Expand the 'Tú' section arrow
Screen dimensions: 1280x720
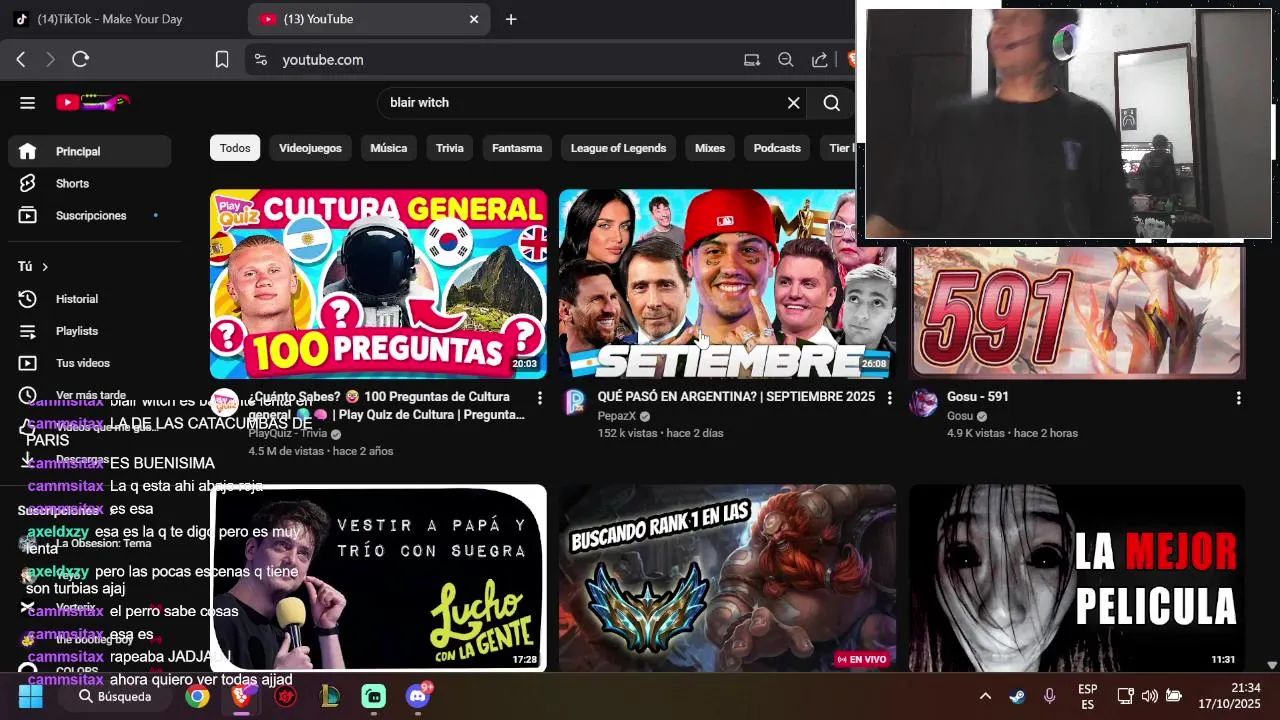click(45, 267)
